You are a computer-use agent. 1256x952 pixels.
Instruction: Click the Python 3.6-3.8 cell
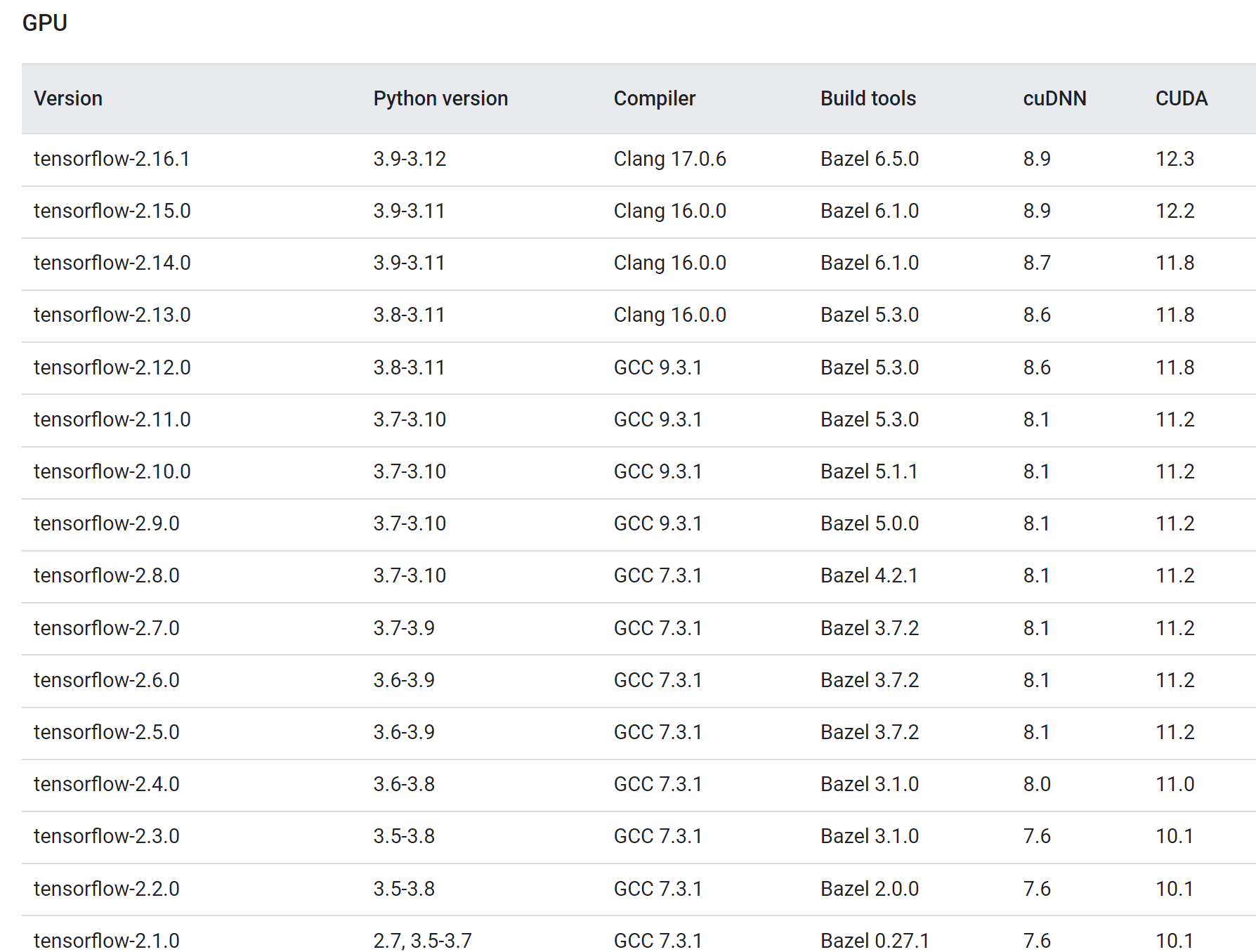(404, 784)
